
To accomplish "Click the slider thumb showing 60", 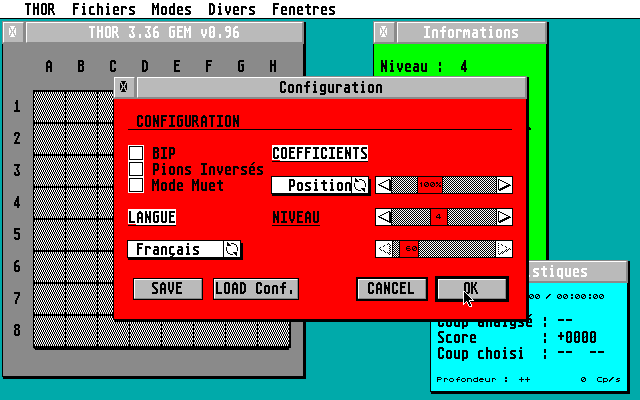I will coord(409,249).
